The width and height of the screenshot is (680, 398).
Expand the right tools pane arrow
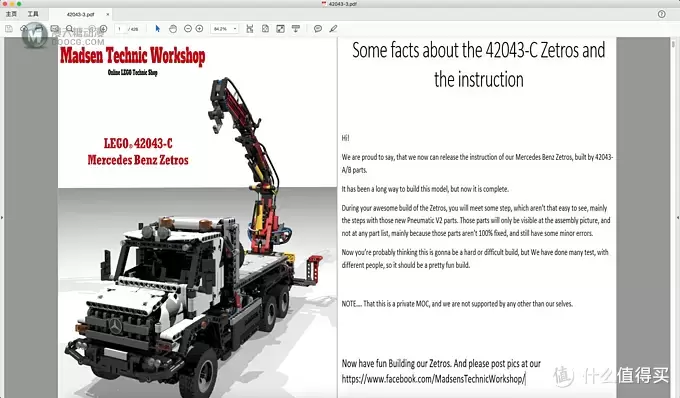[678, 217]
